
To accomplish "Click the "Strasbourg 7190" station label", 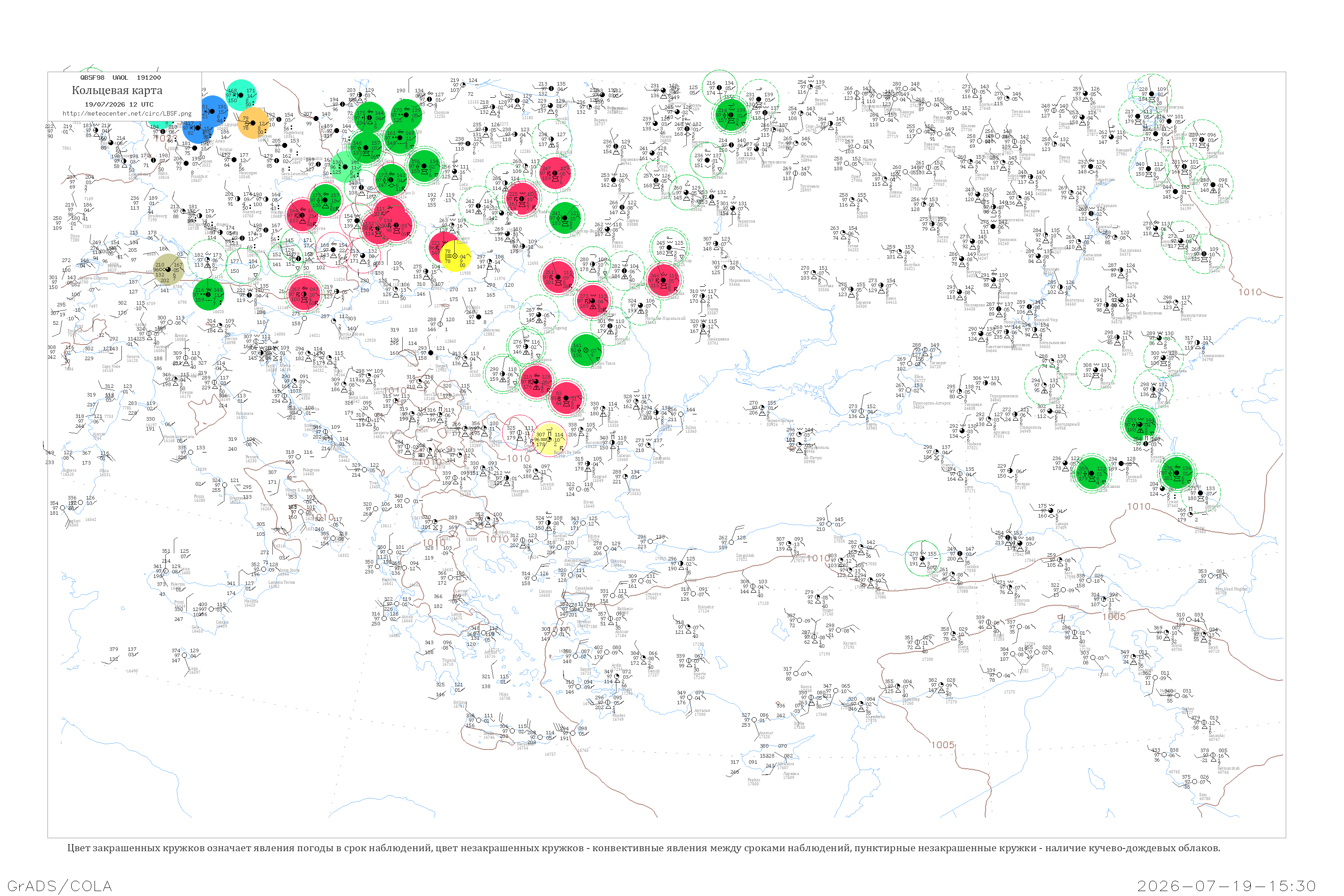I will coord(158,218).
